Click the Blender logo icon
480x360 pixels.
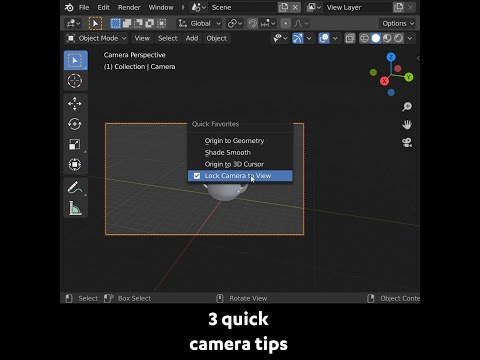tap(69, 7)
